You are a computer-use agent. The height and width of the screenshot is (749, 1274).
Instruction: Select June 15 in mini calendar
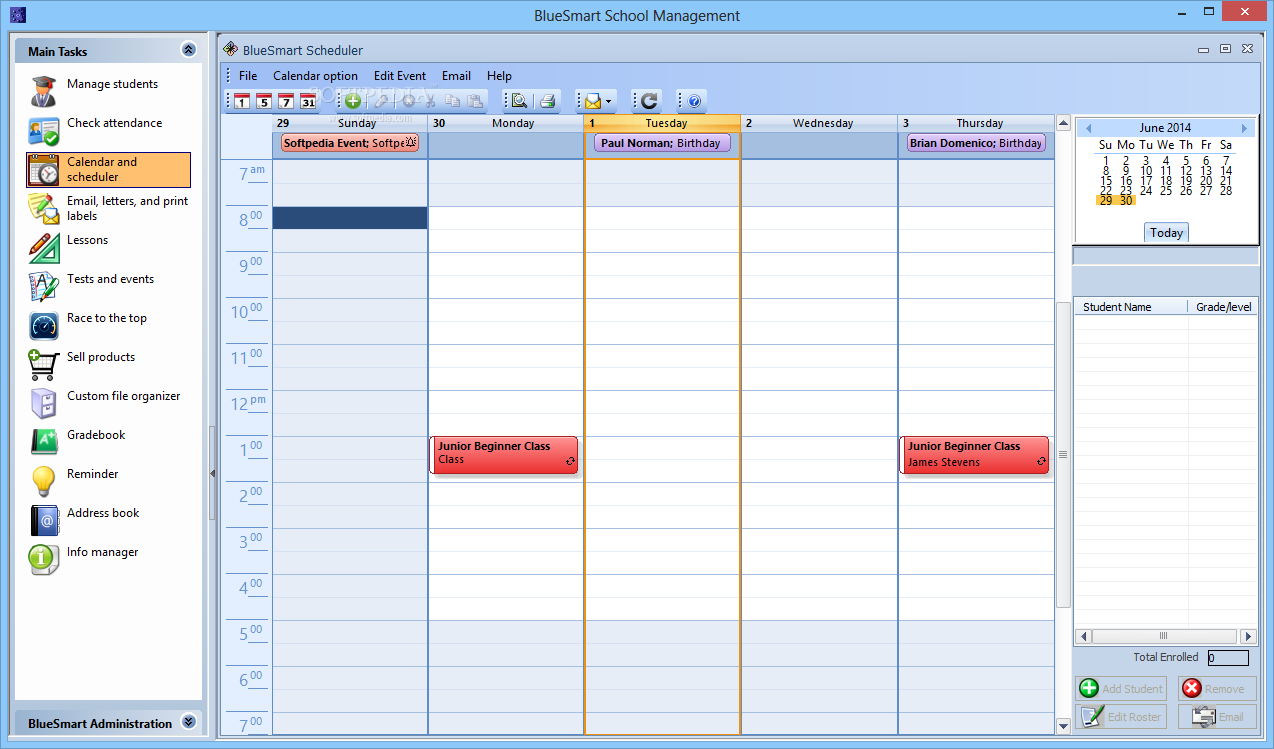tap(1106, 181)
